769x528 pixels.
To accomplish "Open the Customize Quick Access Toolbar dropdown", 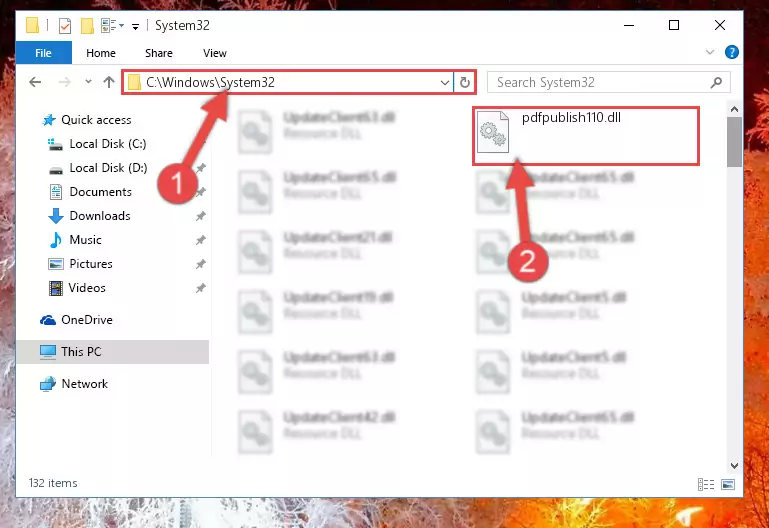I will (x=135, y=26).
